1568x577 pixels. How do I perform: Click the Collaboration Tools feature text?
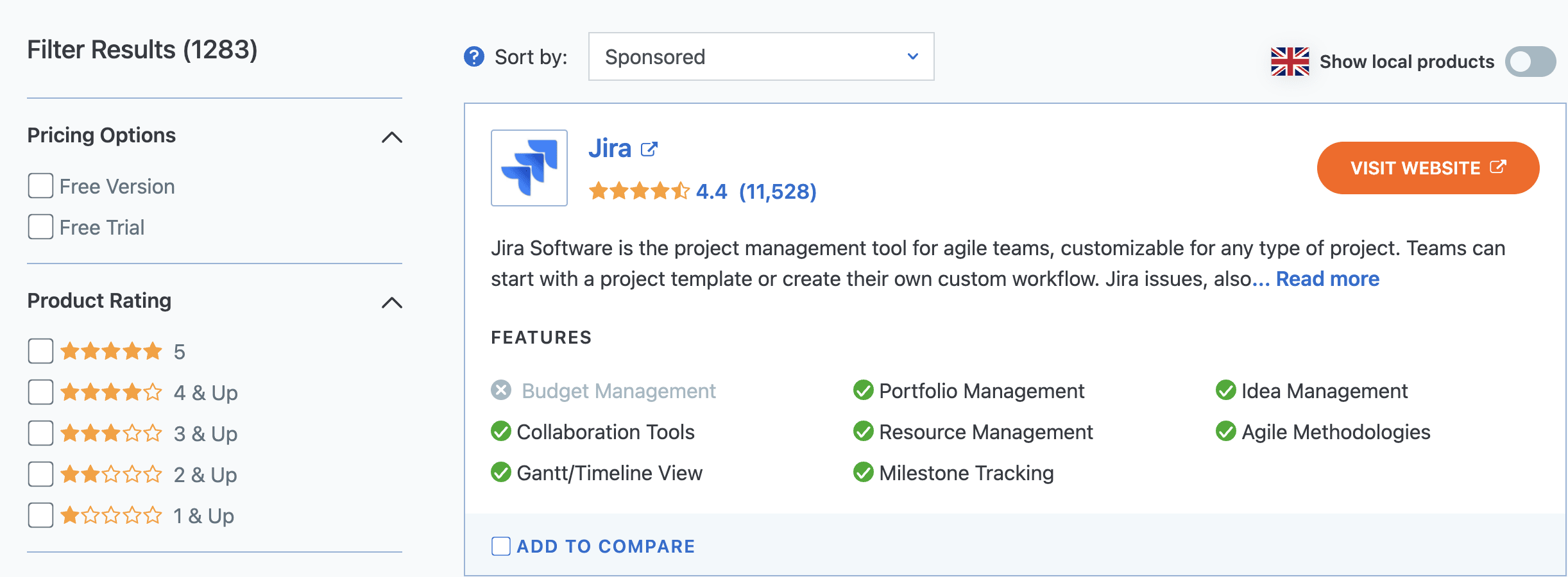click(606, 432)
